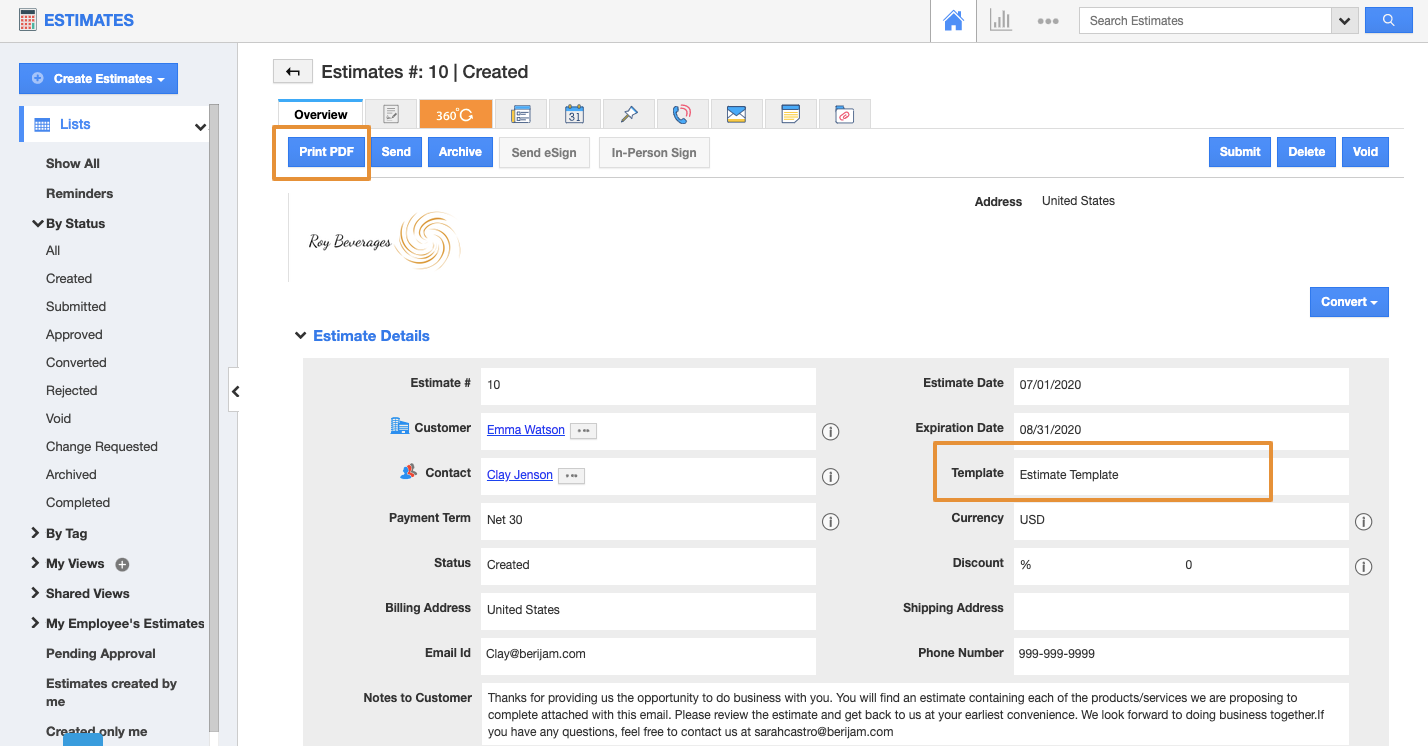1428x746 pixels.
Task: Click info icon next to Currency field
Action: [x=1363, y=522]
